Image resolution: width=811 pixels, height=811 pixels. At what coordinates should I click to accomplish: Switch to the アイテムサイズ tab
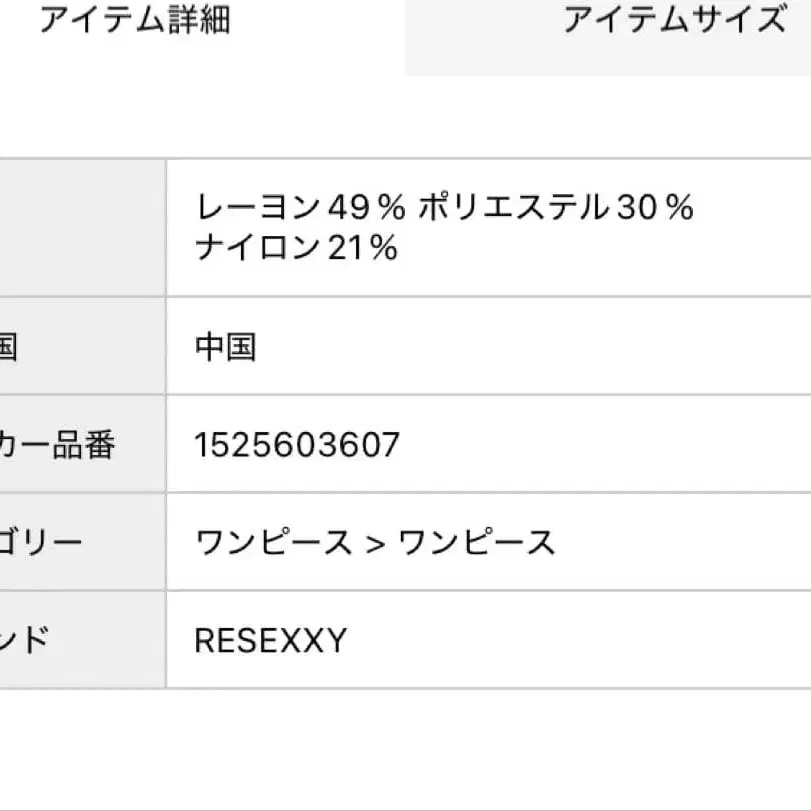(x=673, y=22)
